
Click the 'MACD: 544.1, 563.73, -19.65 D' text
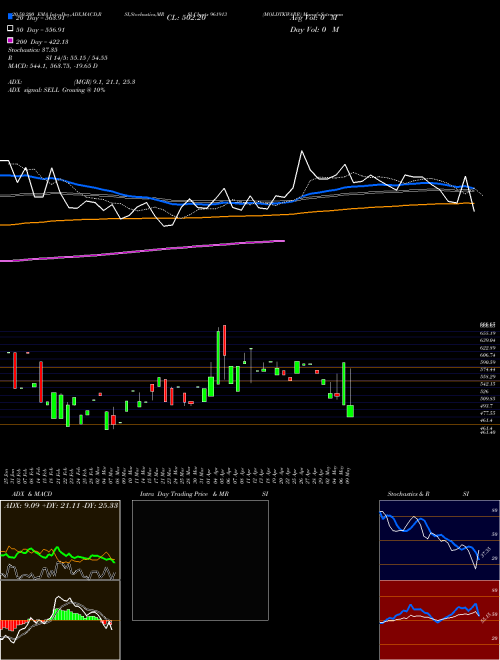(53, 66)
